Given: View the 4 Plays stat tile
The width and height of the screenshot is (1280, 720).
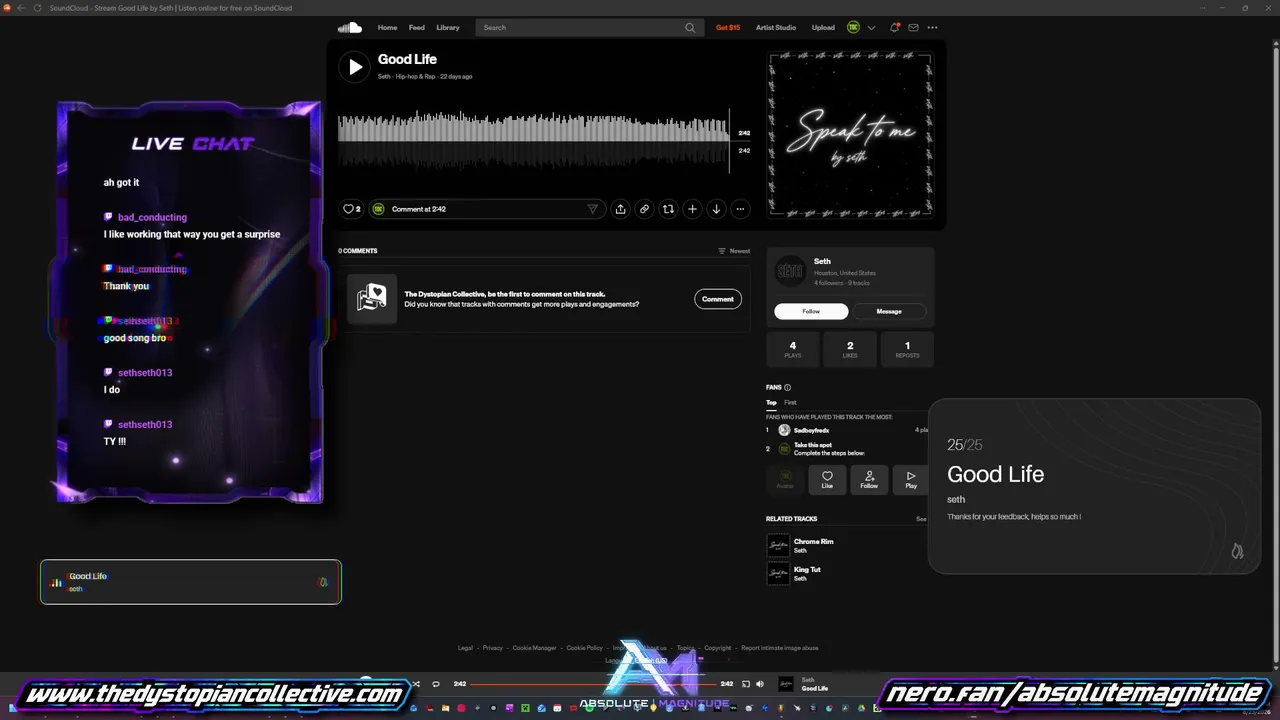Looking at the screenshot, I should [x=793, y=349].
